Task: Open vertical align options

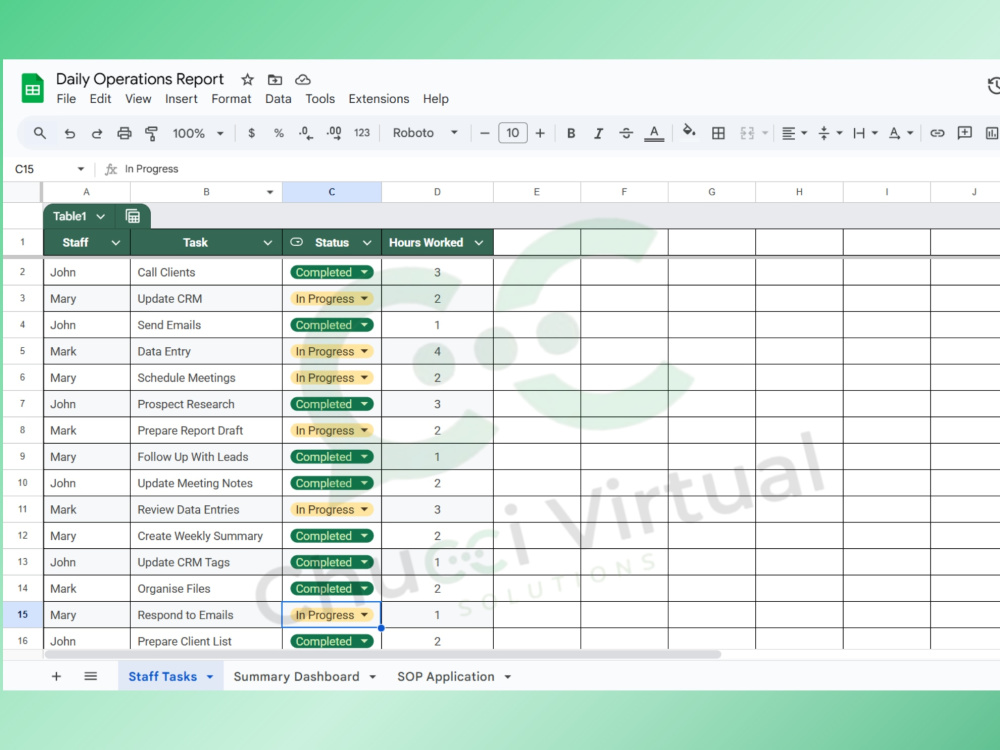Action: tap(830, 133)
